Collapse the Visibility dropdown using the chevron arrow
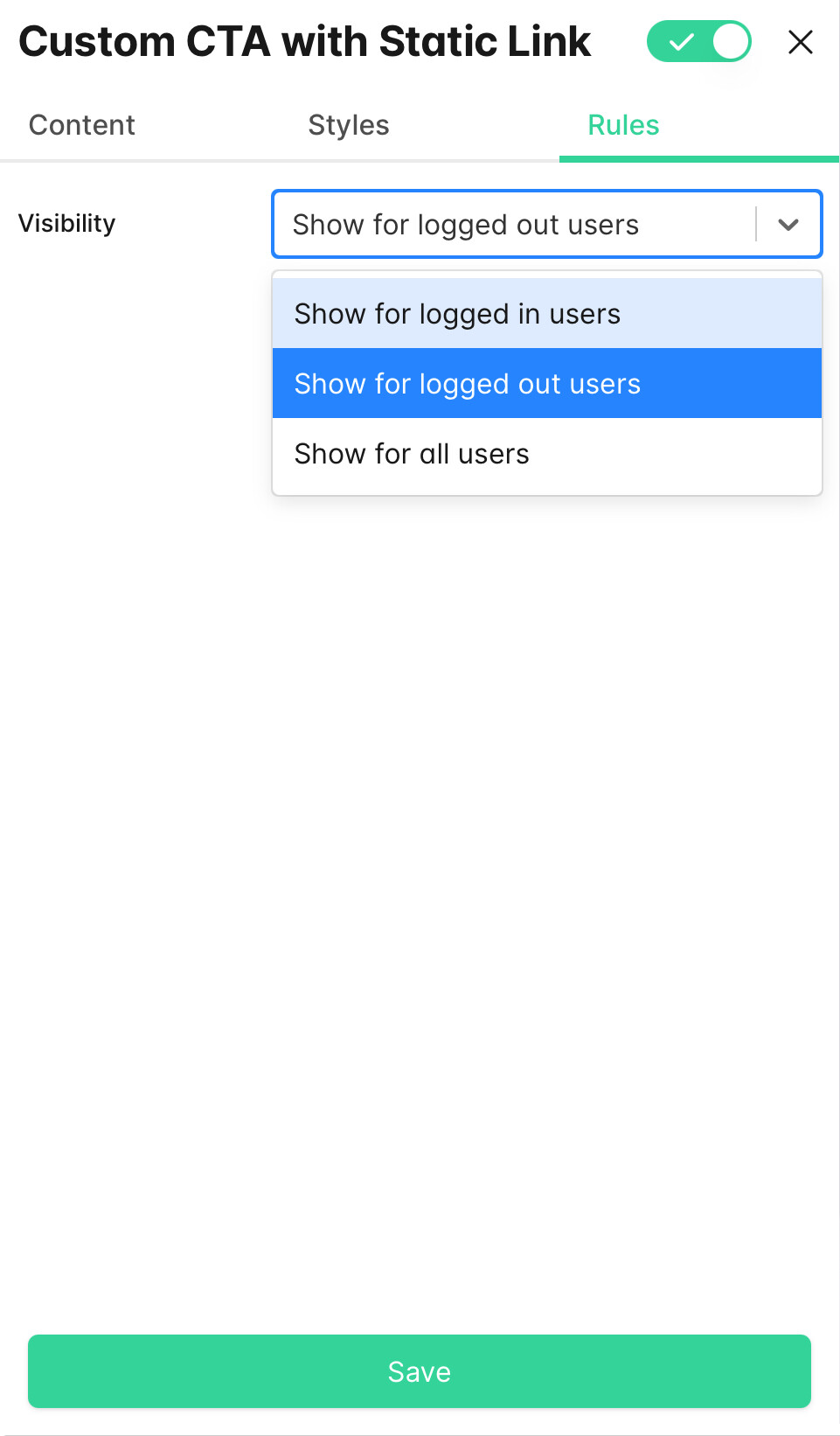The width and height of the screenshot is (840, 1436). click(788, 225)
